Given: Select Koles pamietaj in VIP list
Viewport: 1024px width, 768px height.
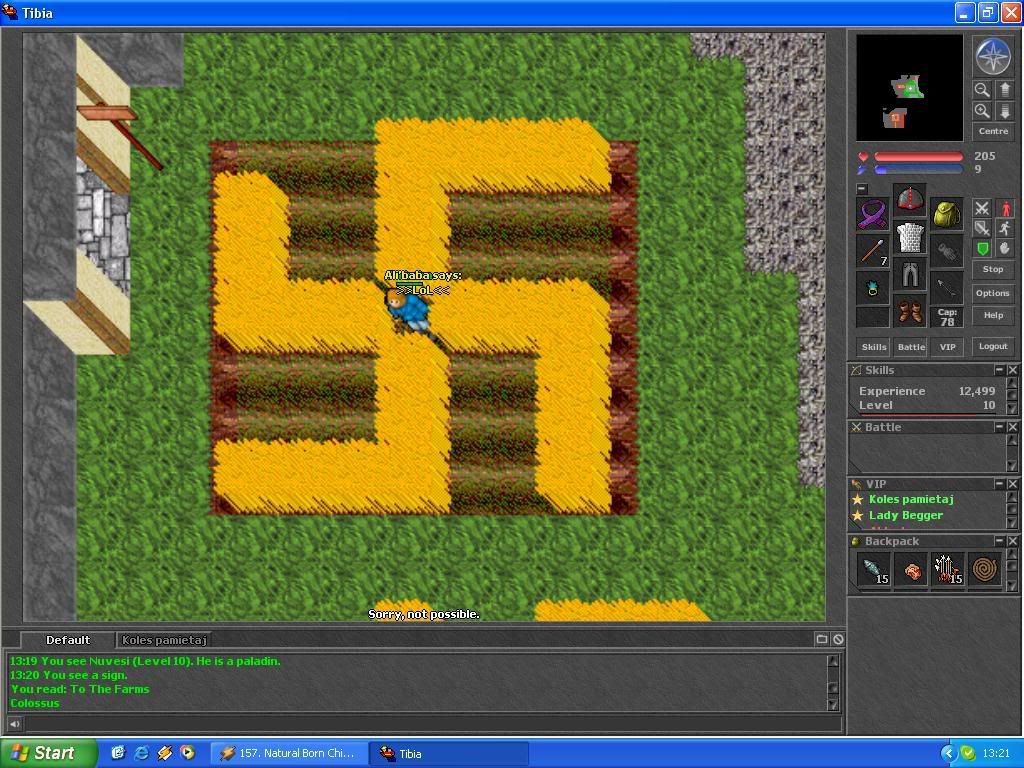Looking at the screenshot, I should pyautogui.click(x=910, y=499).
